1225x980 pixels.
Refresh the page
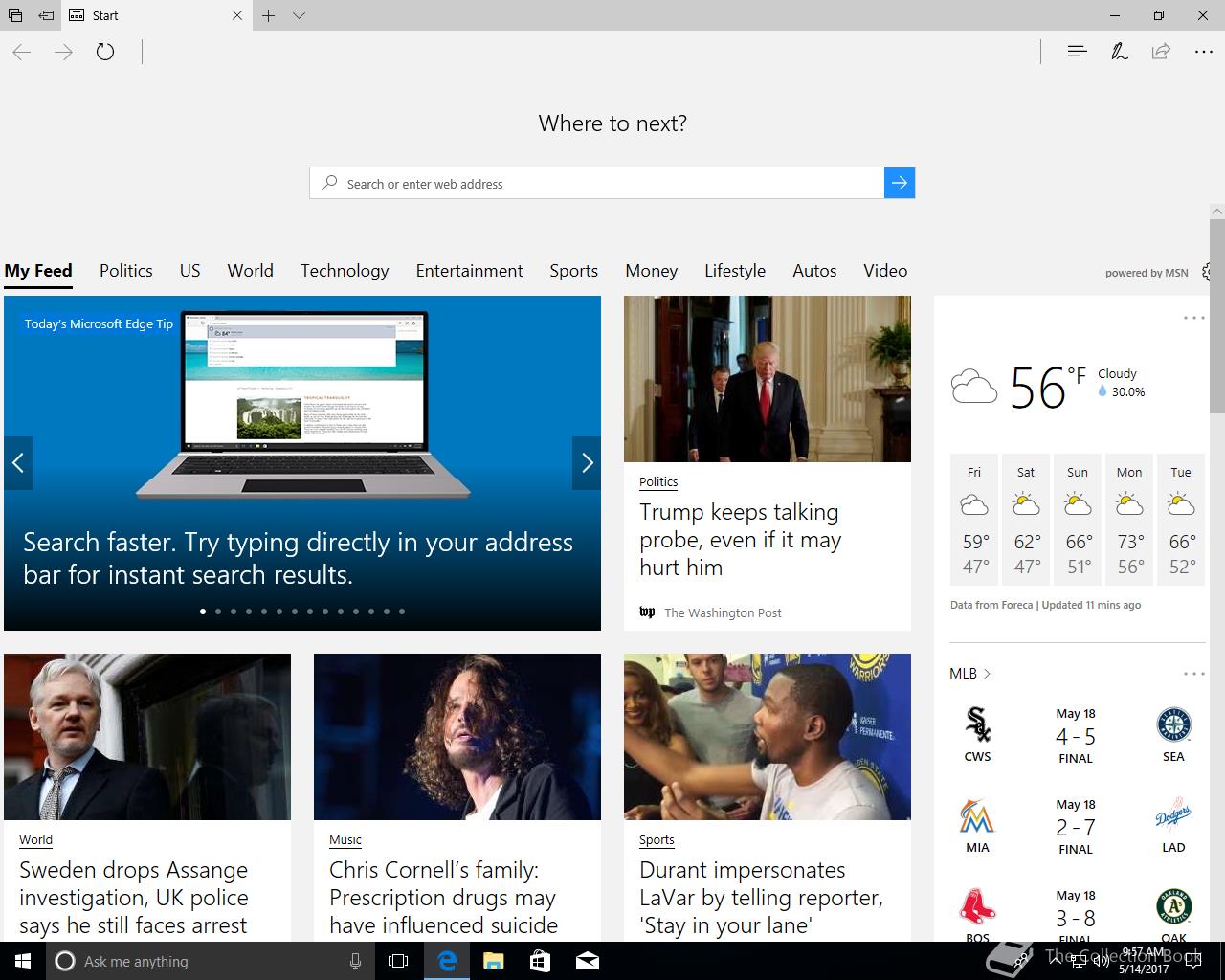pyautogui.click(x=105, y=52)
